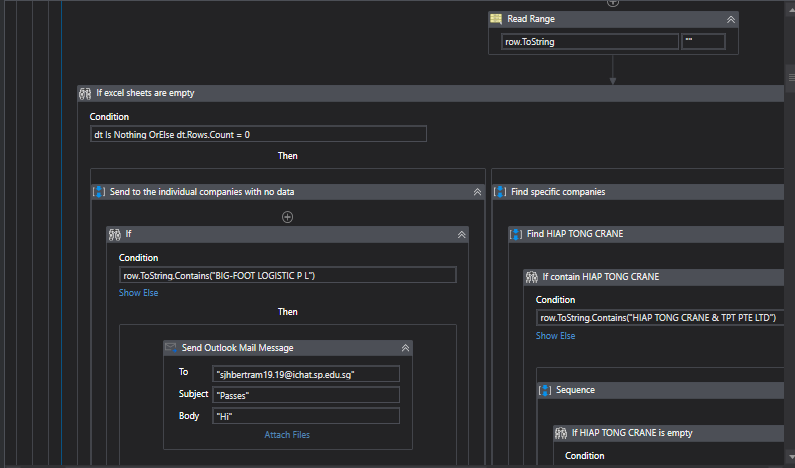The image size is (795, 468).
Task: Click the Body field containing "Hi"
Action: tap(306, 415)
